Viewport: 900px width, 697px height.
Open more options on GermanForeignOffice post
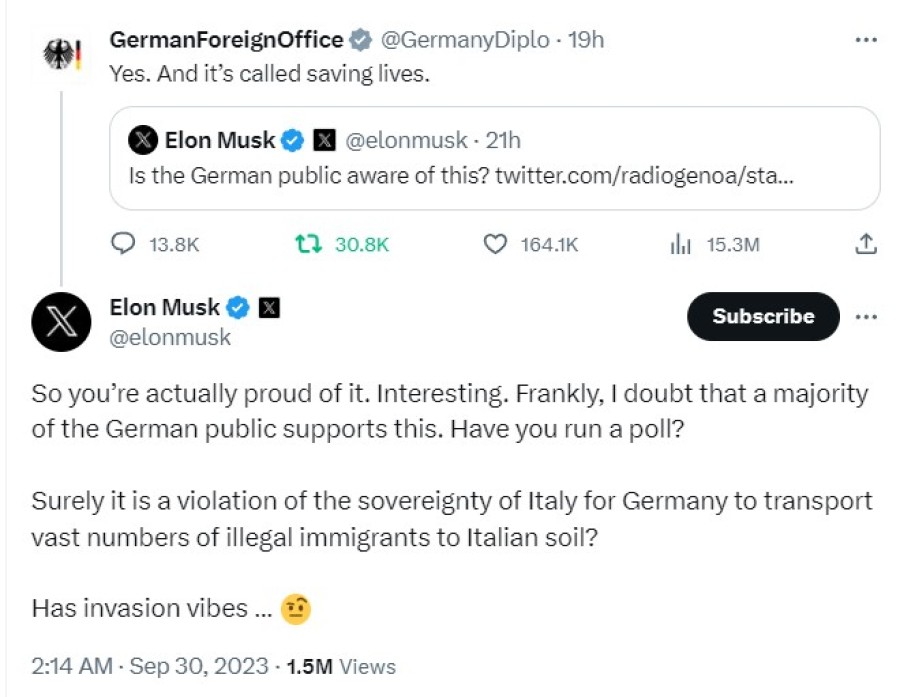pyautogui.click(x=866, y=41)
